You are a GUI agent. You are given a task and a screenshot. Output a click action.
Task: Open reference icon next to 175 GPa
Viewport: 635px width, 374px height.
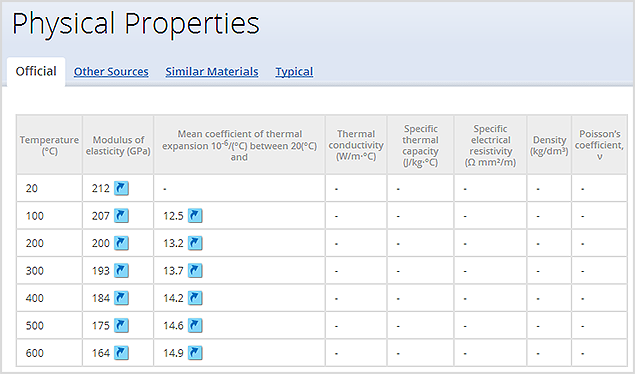point(121,325)
